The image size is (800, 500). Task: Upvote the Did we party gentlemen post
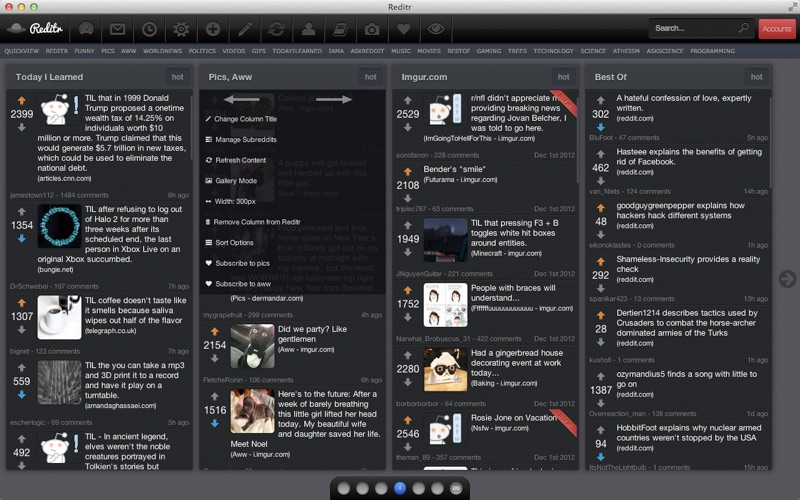tap(214, 331)
